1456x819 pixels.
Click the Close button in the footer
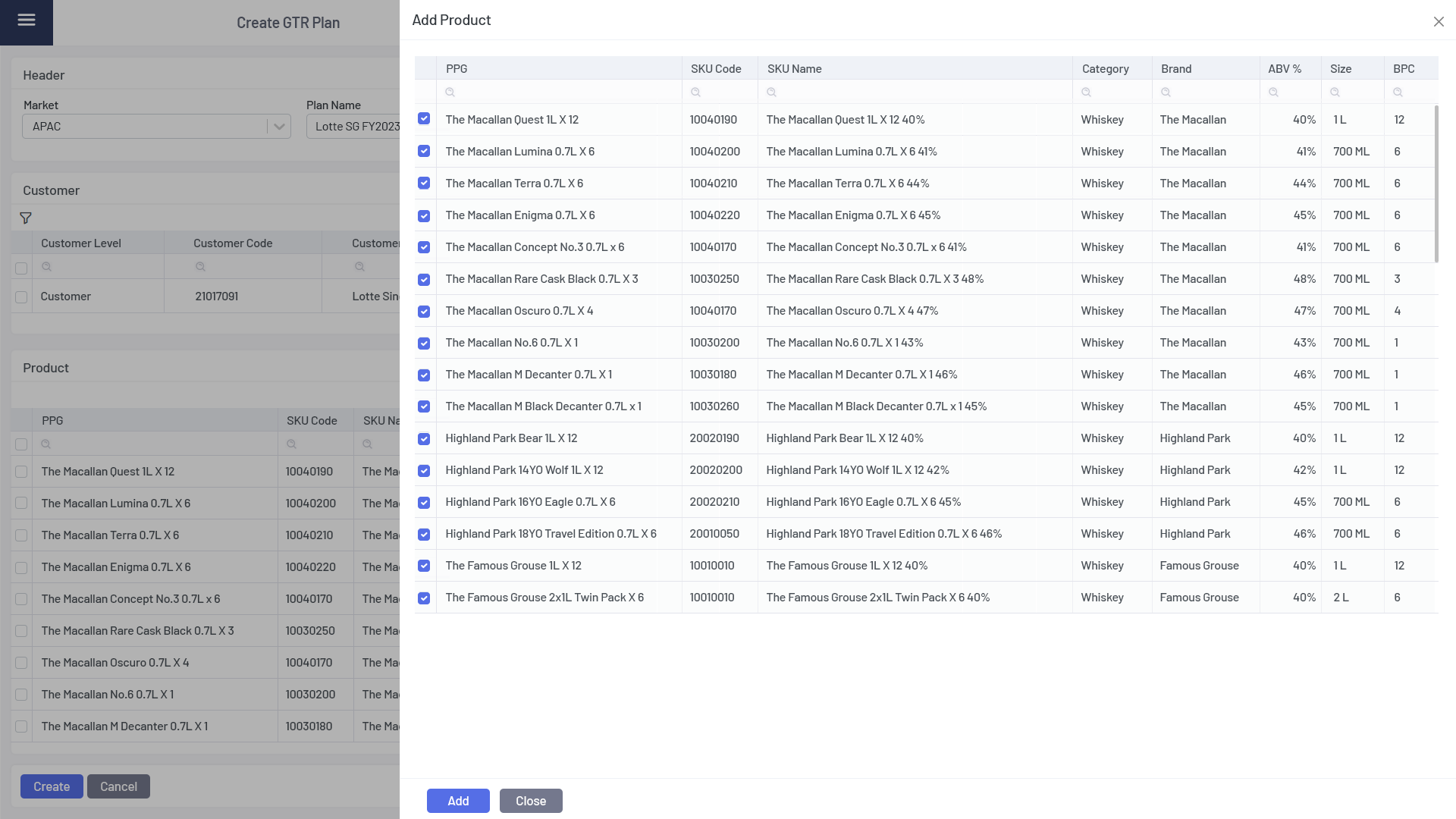coord(531,801)
